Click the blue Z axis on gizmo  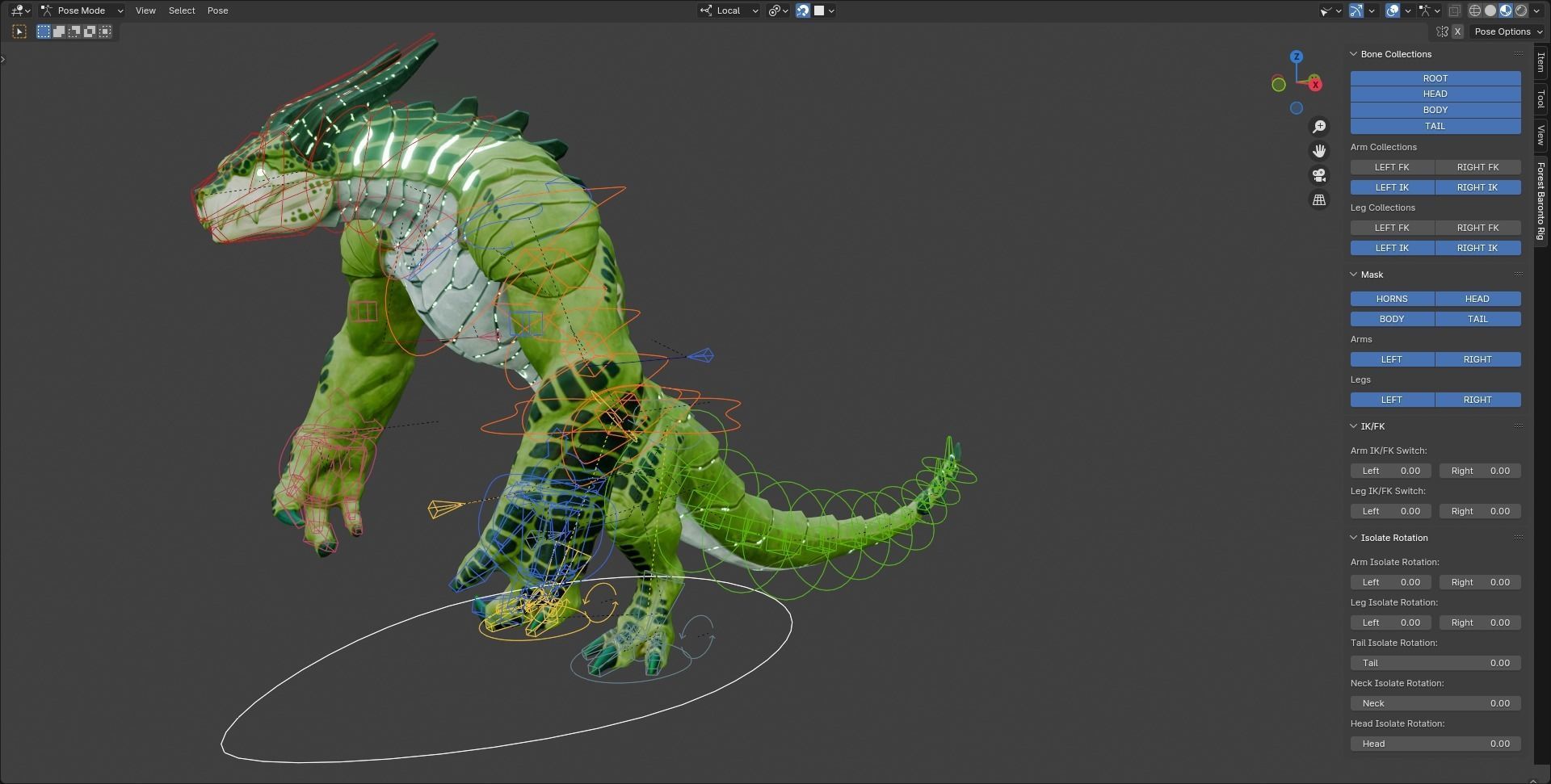tap(1297, 57)
